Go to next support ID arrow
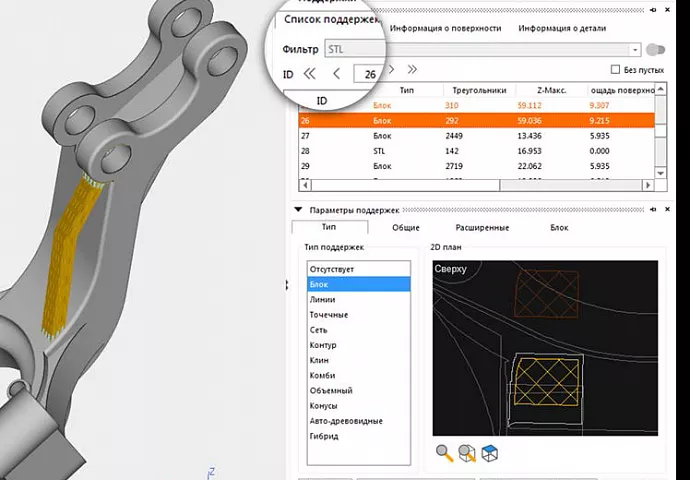This screenshot has height=480, width=690. (391, 70)
